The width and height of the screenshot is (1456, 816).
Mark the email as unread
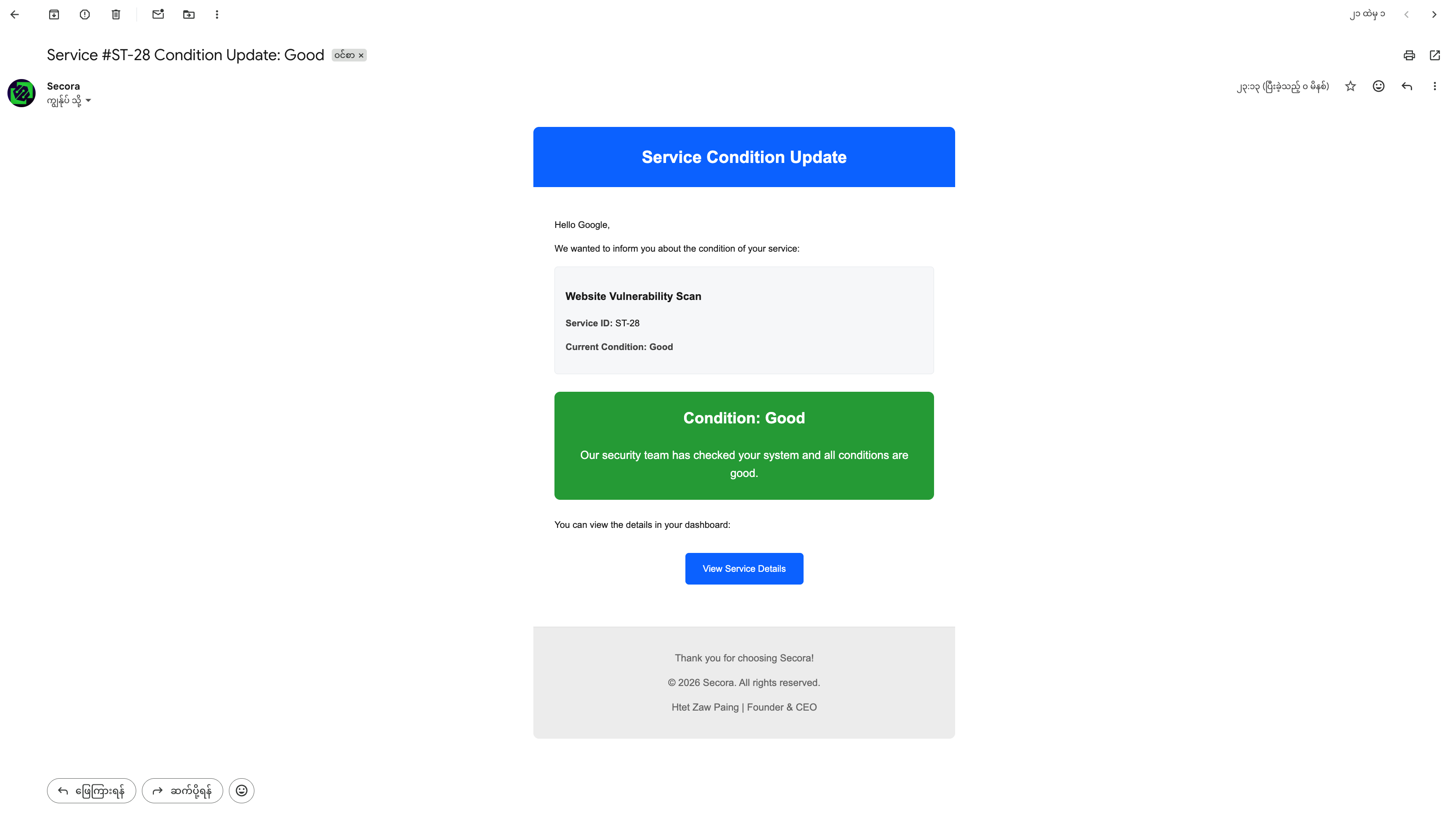[158, 14]
